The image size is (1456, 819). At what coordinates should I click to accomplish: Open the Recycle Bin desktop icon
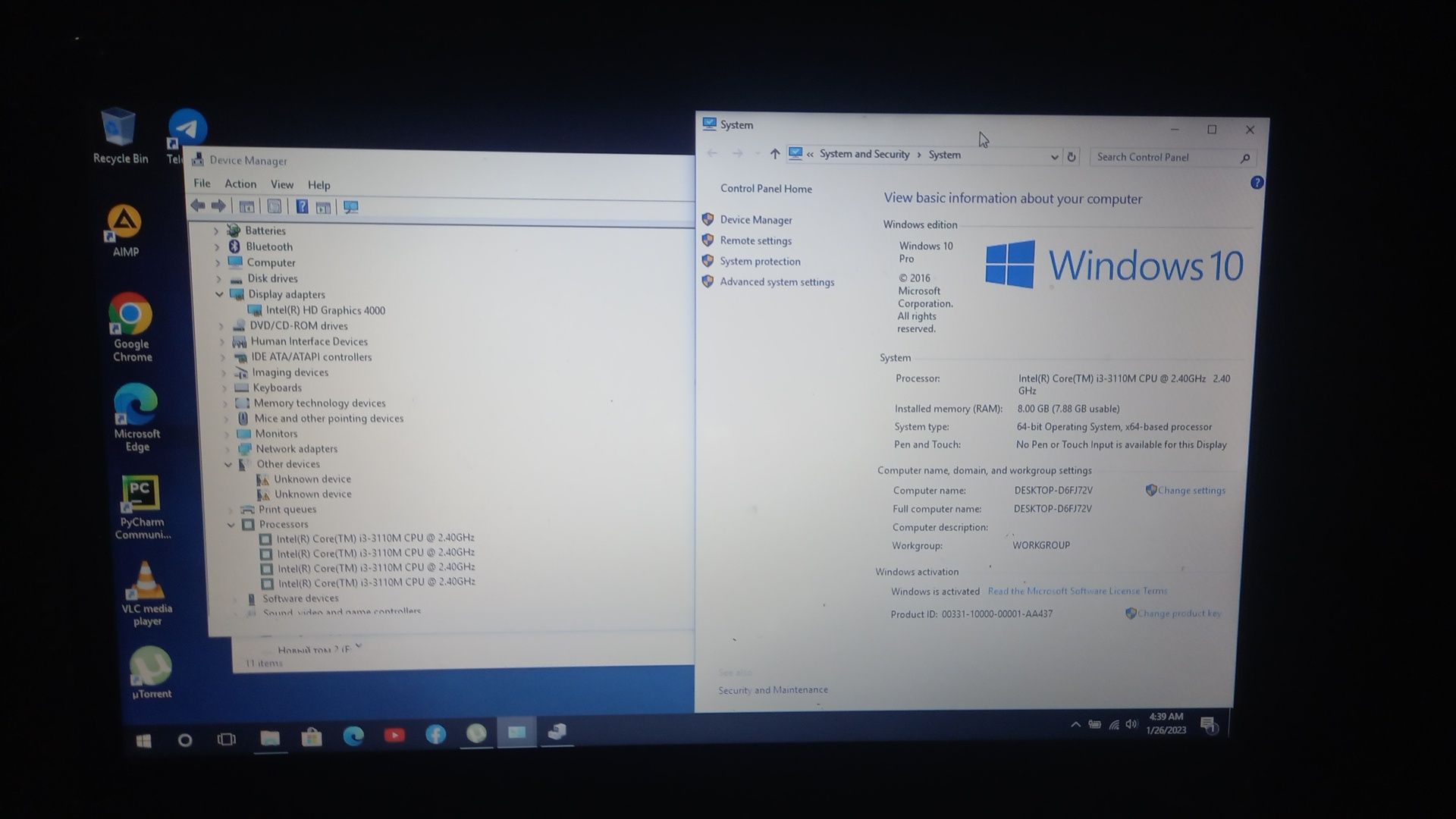tap(120, 136)
